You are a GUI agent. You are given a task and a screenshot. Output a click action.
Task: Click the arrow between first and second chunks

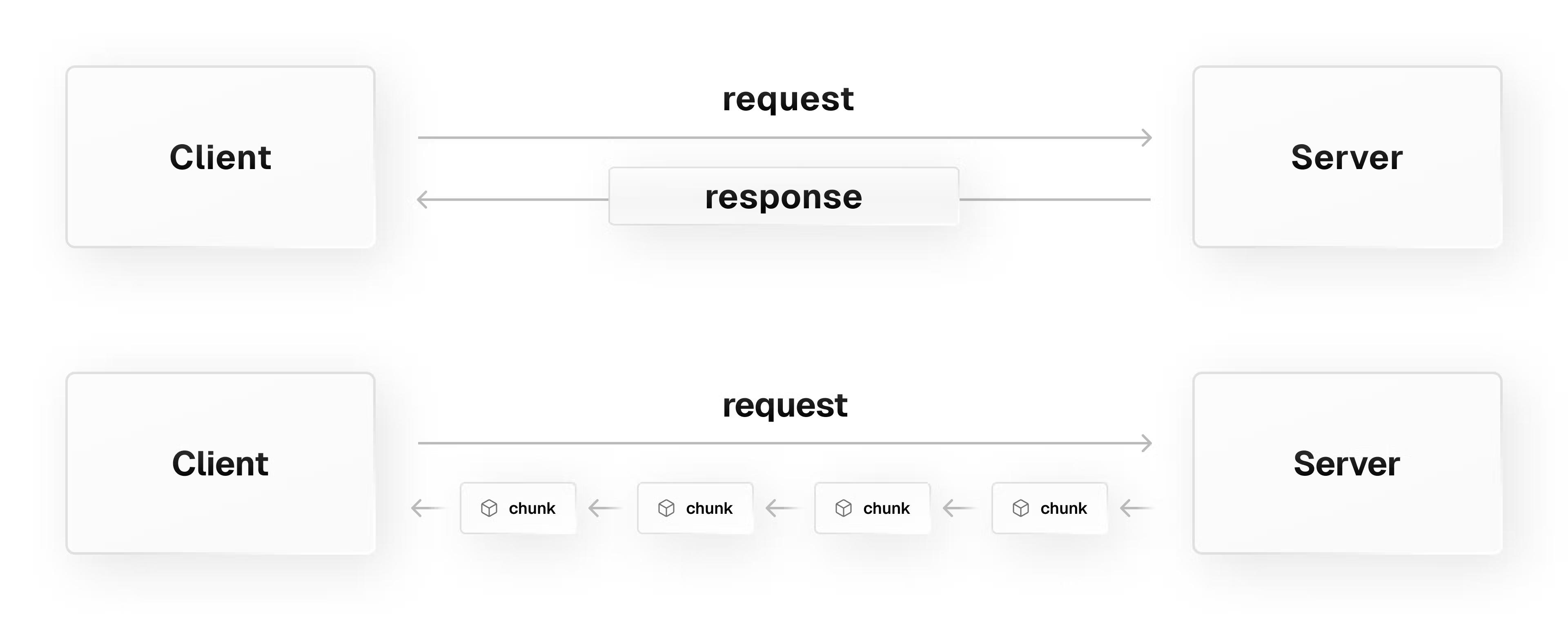coord(603,507)
